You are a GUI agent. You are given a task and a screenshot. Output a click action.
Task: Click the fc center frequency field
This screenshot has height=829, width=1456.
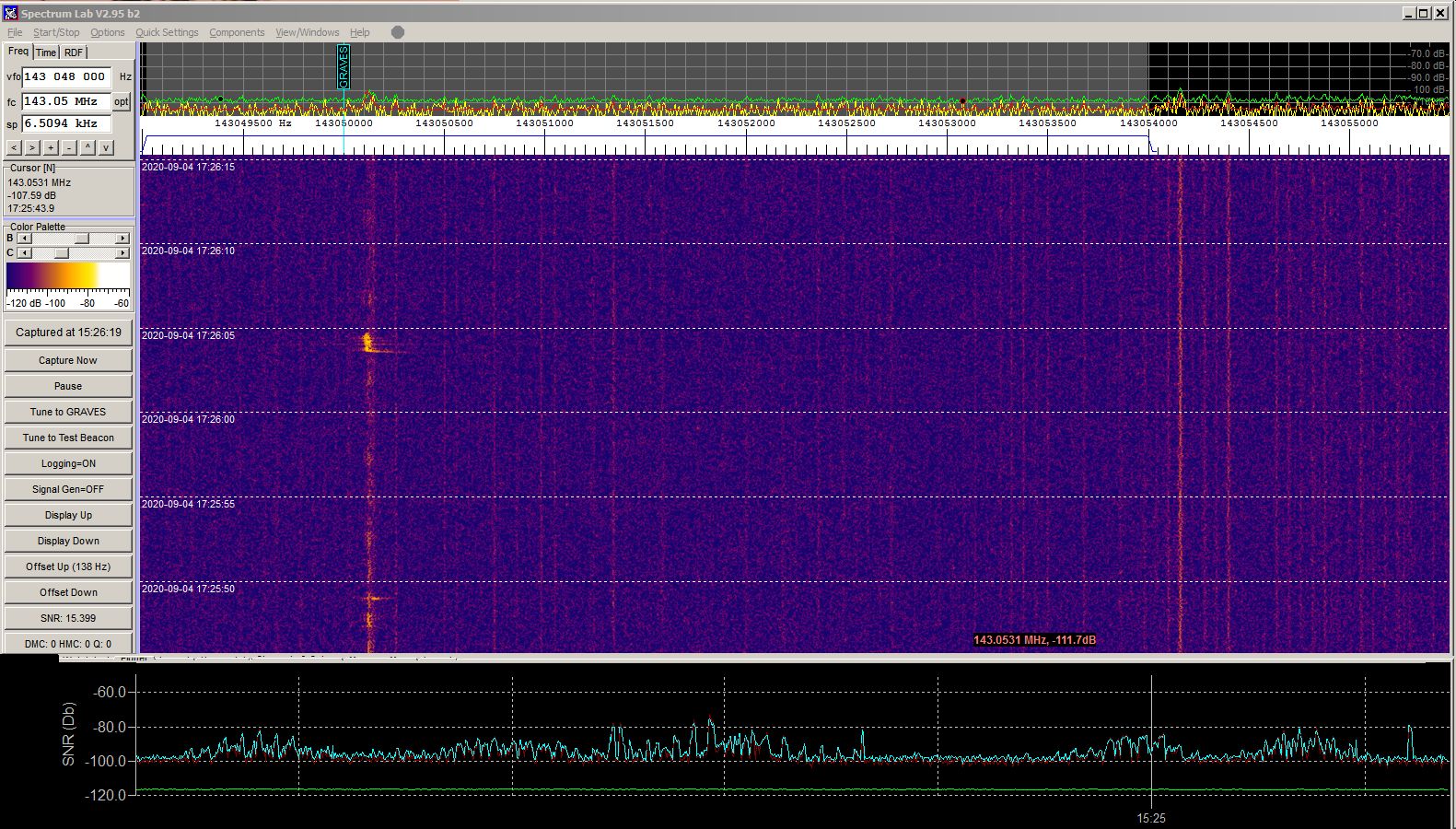[x=66, y=101]
